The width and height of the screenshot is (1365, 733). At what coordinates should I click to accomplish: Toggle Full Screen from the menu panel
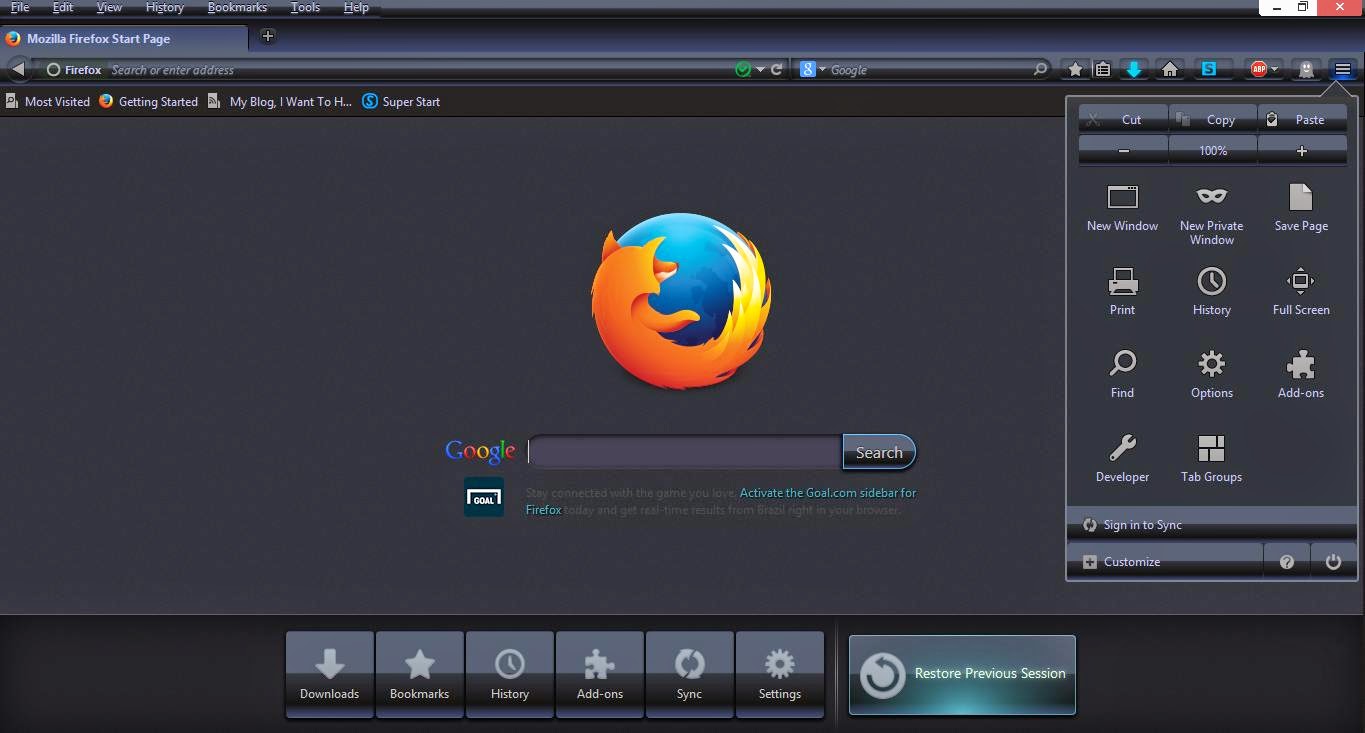[x=1300, y=291]
